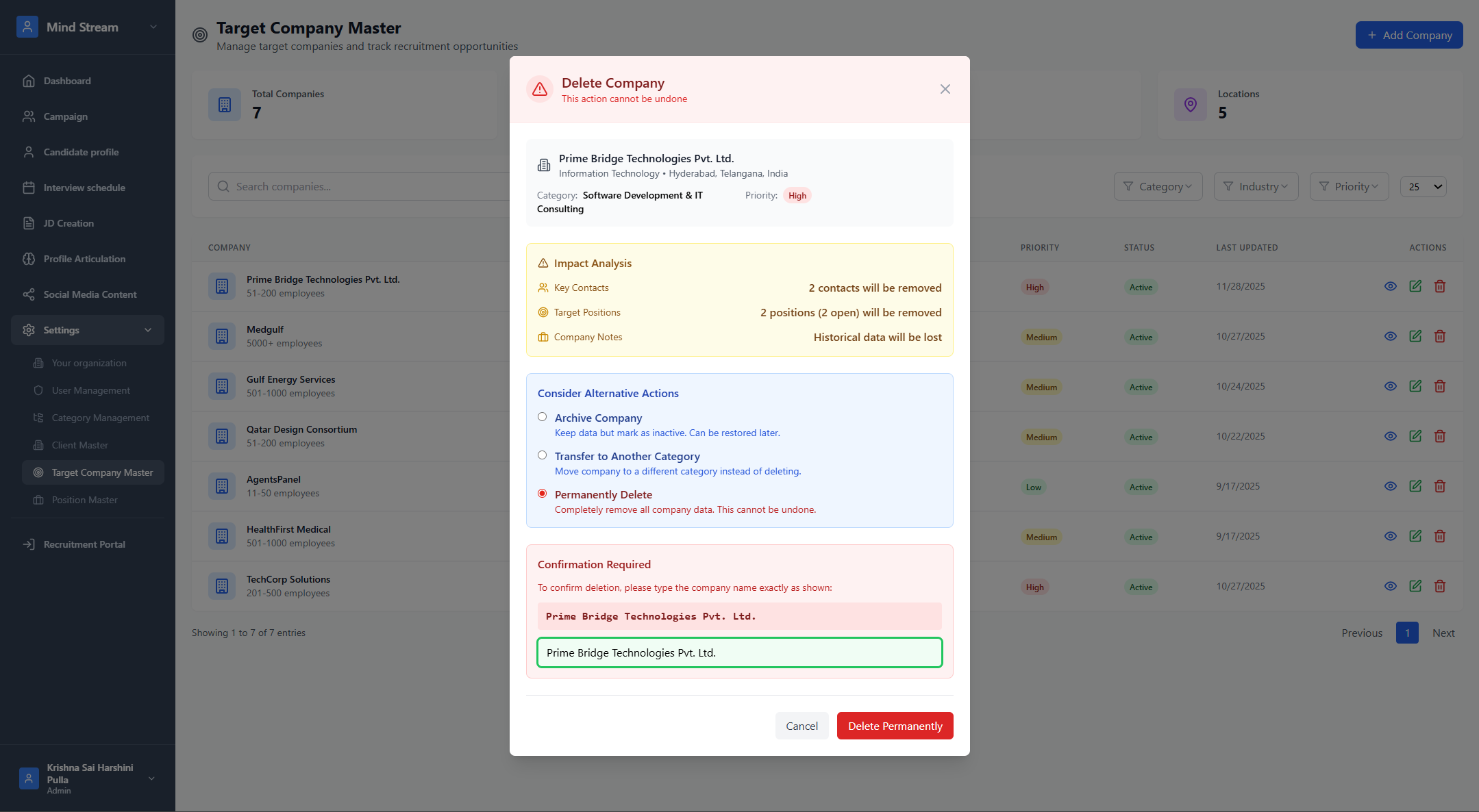
Task: Click edit icon for HealthFirst Medical row
Action: 1415,536
